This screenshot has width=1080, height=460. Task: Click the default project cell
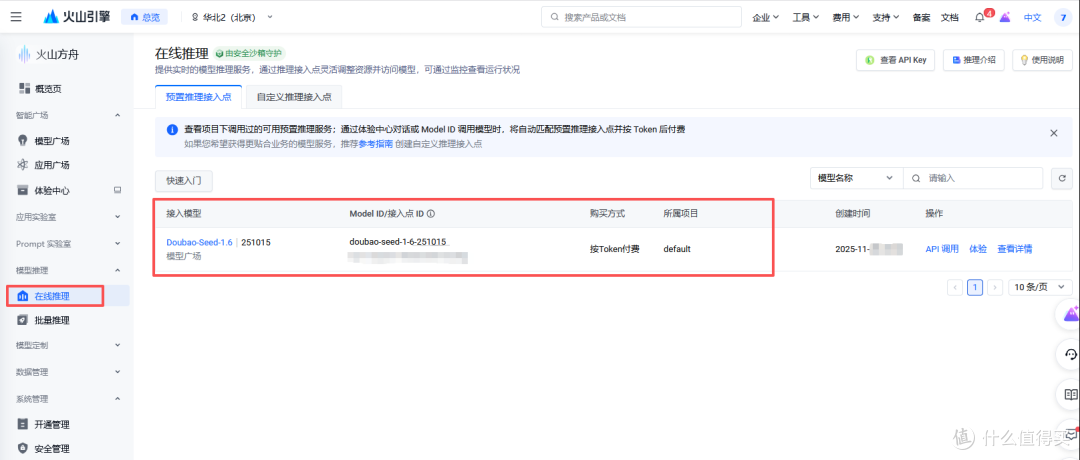tap(676, 249)
